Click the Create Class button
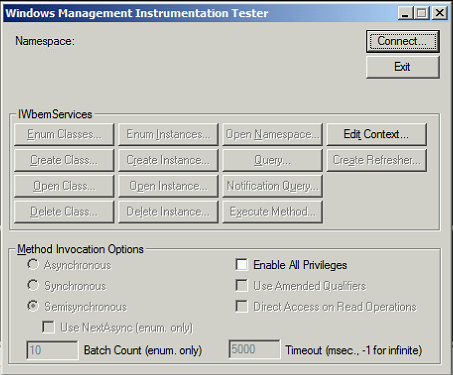The image size is (453, 375). click(64, 160)
